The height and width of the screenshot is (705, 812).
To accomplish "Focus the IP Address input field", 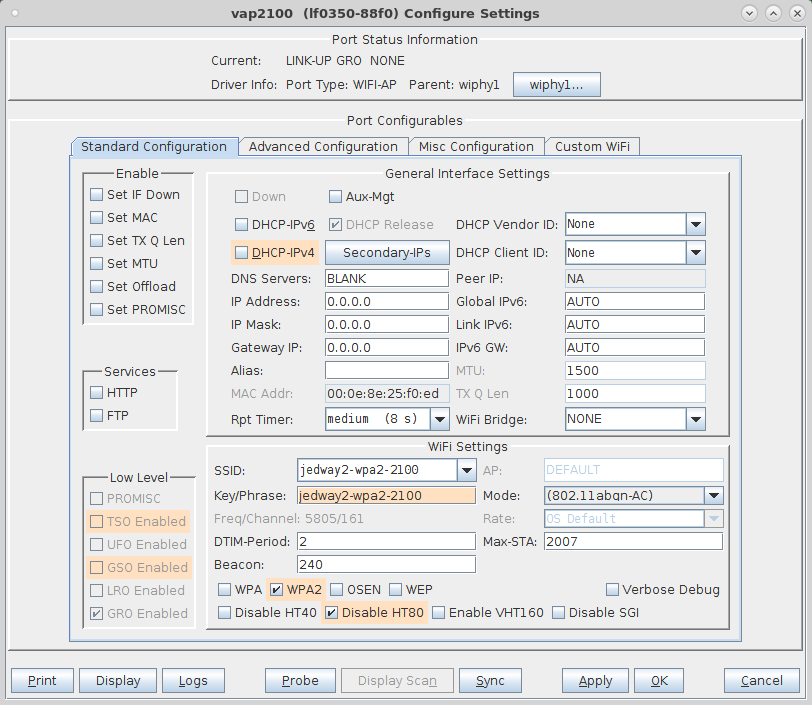I will click(387, 301).
